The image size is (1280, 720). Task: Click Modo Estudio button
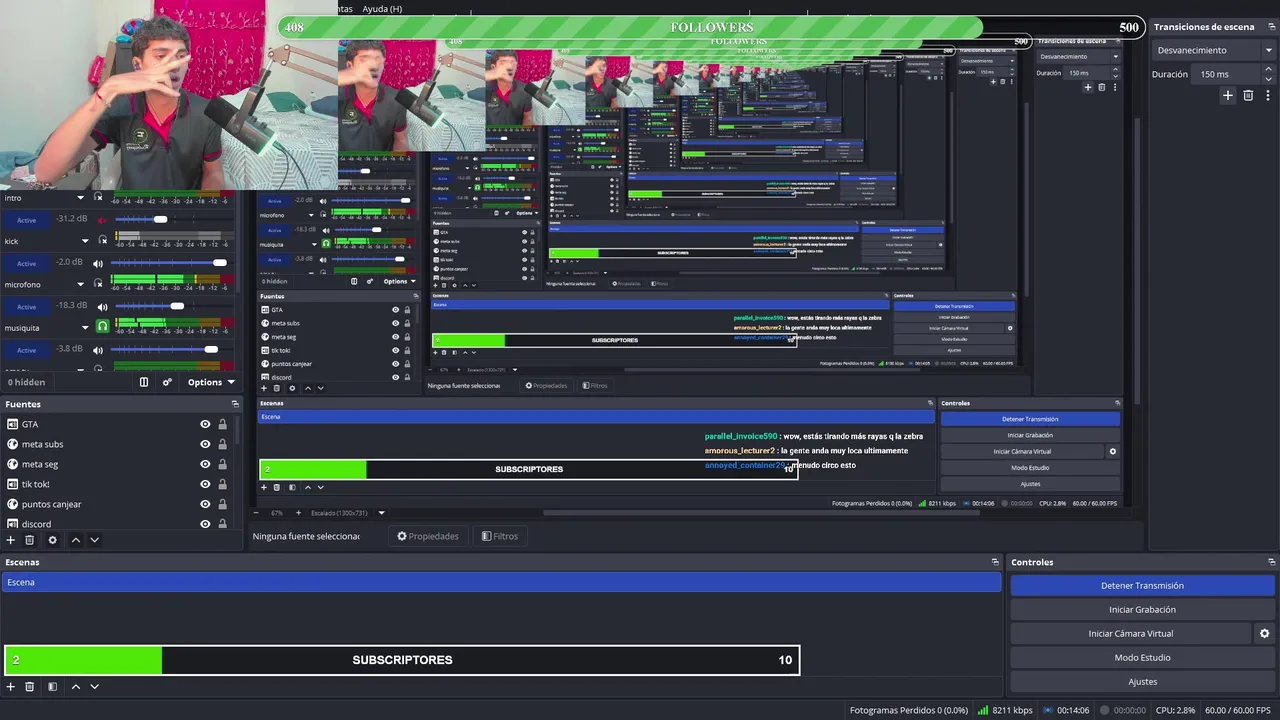point(1142,658)
